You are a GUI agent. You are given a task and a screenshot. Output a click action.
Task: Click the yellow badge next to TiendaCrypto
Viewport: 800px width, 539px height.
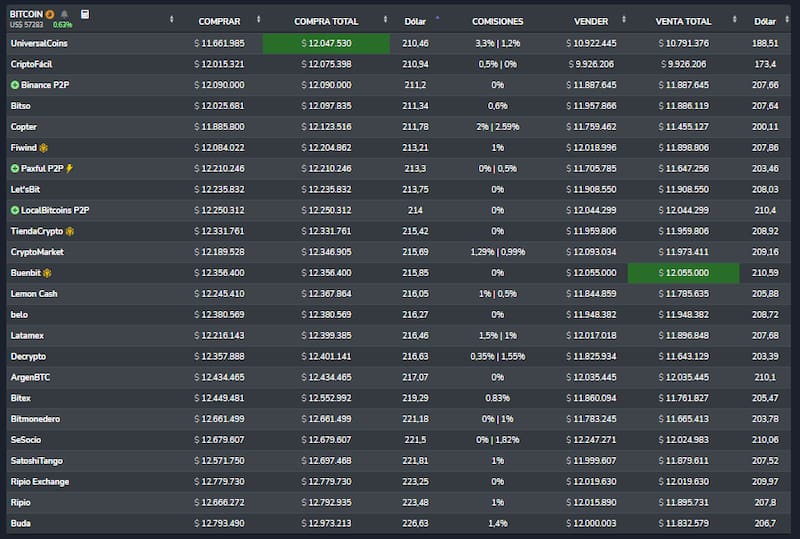point(70,231)
